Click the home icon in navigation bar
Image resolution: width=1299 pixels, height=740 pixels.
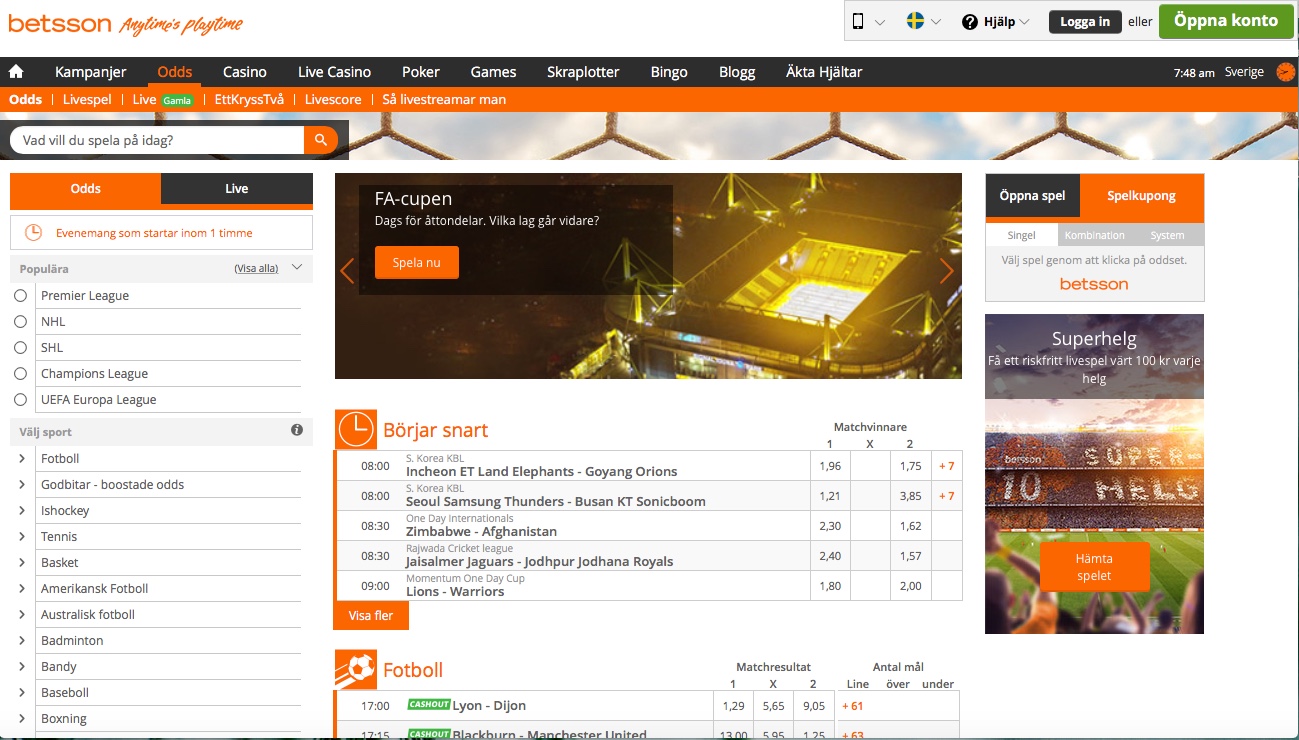click(x=16, y=72)
